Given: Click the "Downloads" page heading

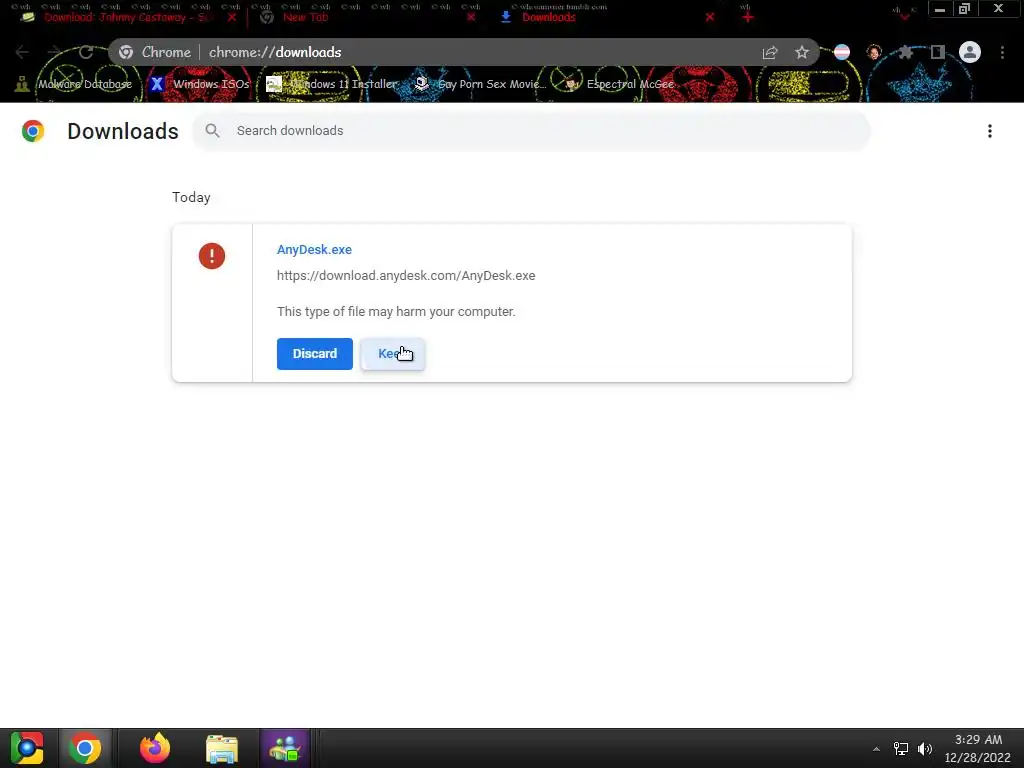Looking at the screenshot, I should click(x=123, y=131).
